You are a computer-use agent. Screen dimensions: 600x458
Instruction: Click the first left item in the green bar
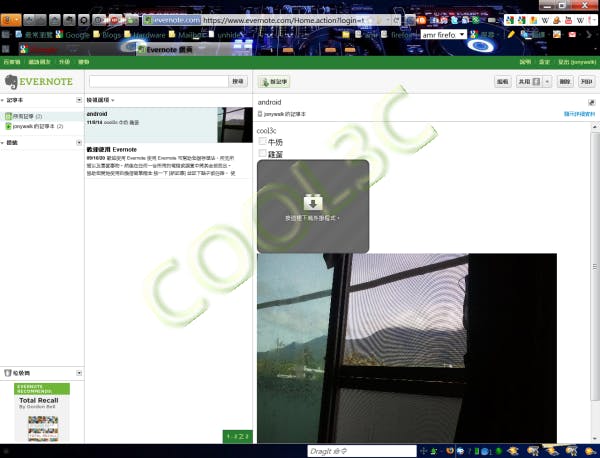(12, 62)
